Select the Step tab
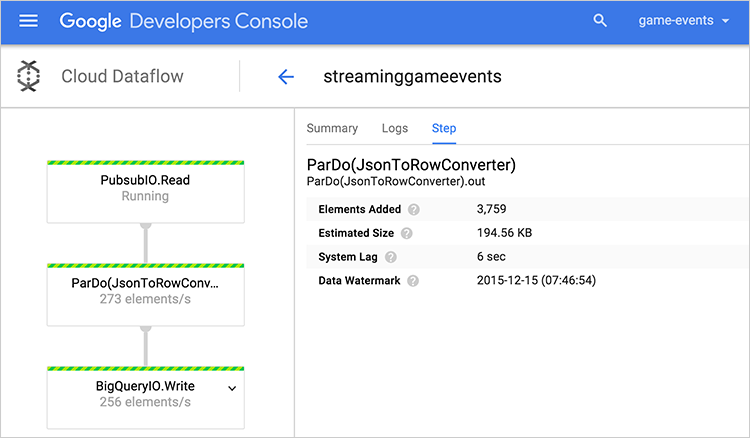This screenshot has width=750, height=438. tap(444, 128)
